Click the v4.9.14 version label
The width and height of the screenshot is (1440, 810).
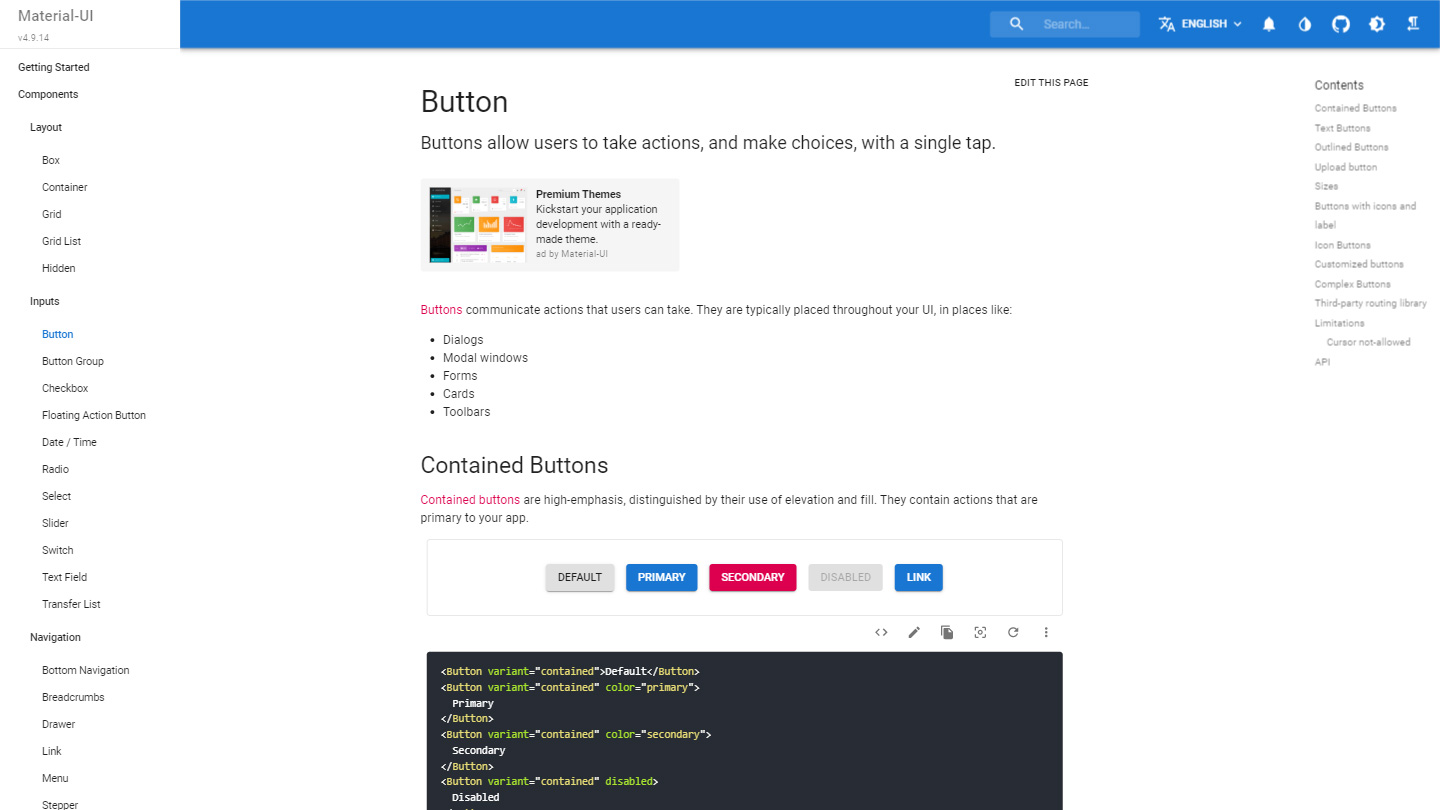pos(34,38)
